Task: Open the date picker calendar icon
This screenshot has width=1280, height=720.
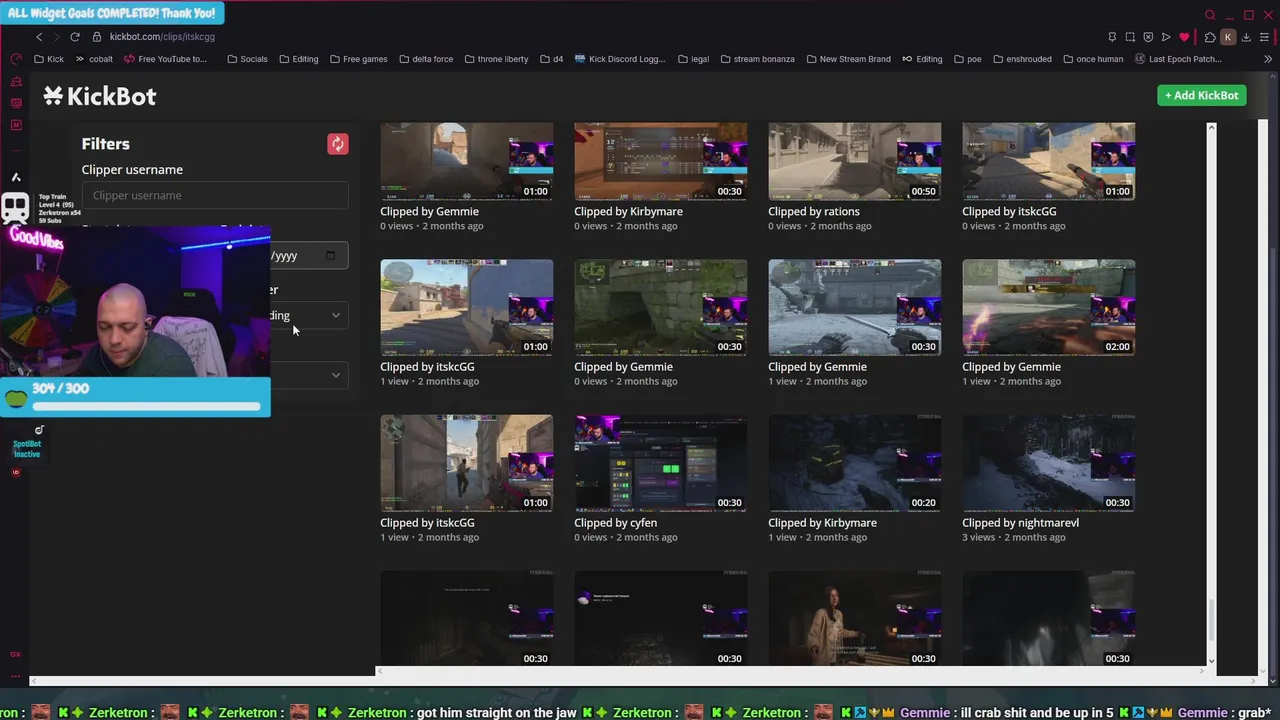Action: 331,255
